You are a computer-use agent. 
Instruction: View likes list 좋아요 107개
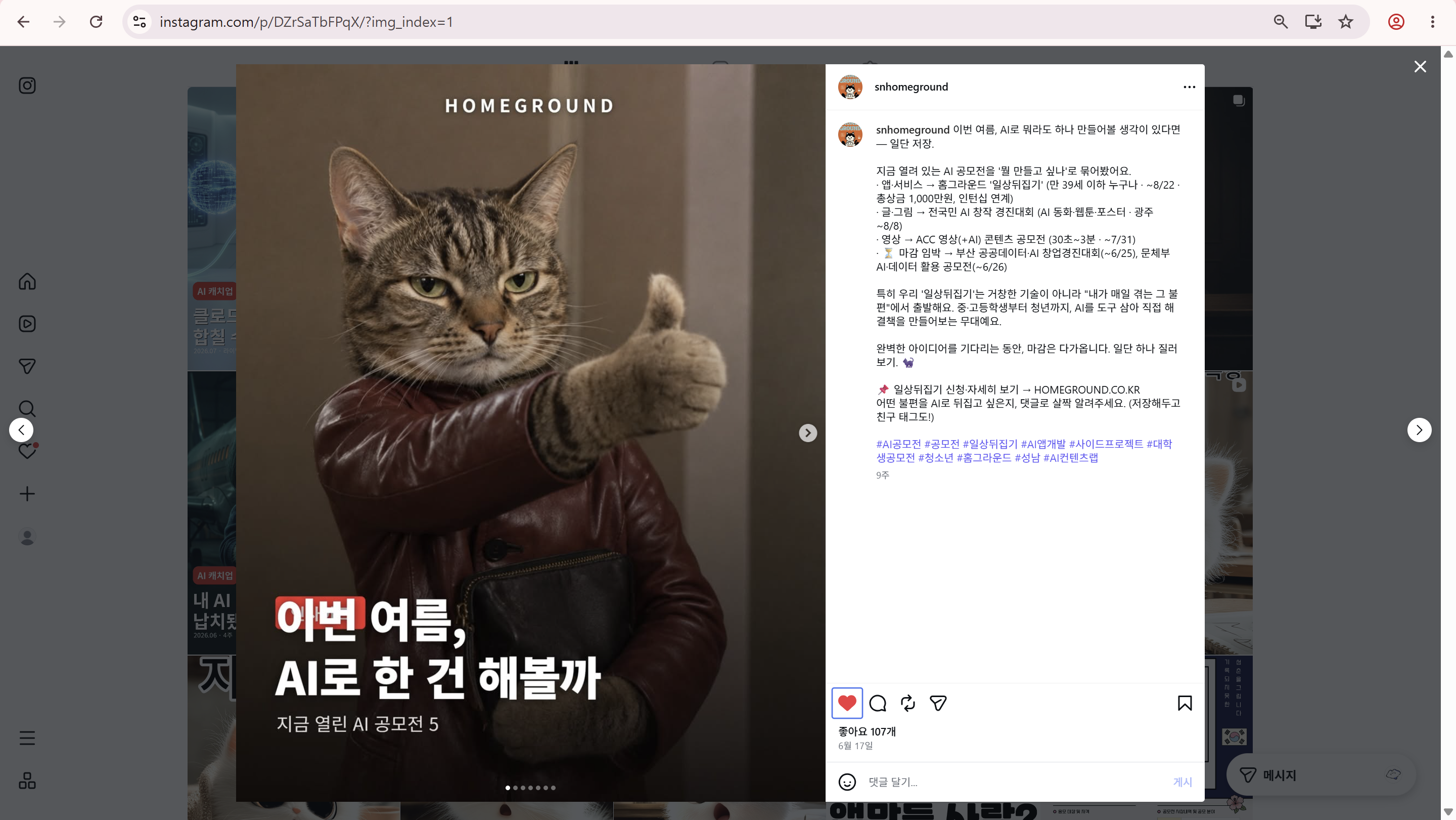point(867,731)
